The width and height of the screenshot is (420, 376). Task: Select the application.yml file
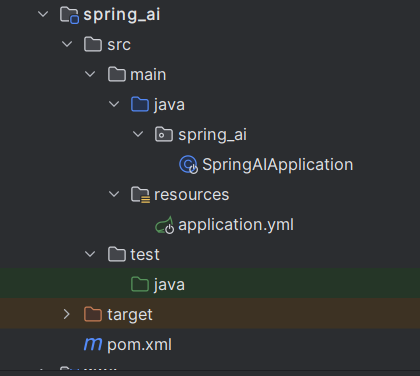point(236,225)
